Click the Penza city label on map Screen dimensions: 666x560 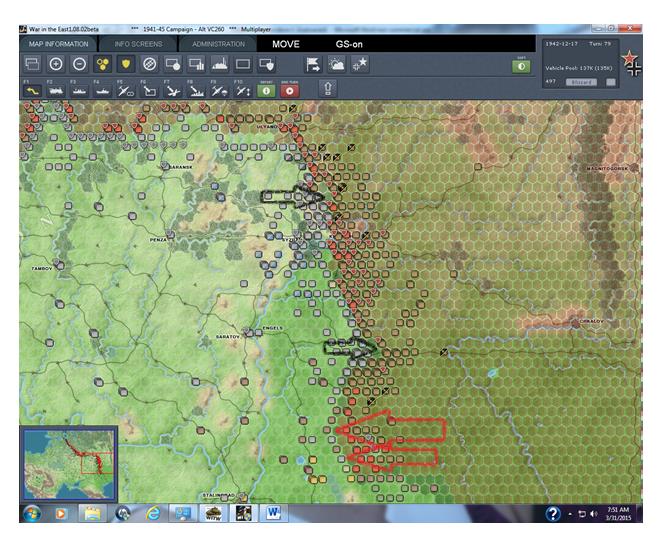coord(158,240)
